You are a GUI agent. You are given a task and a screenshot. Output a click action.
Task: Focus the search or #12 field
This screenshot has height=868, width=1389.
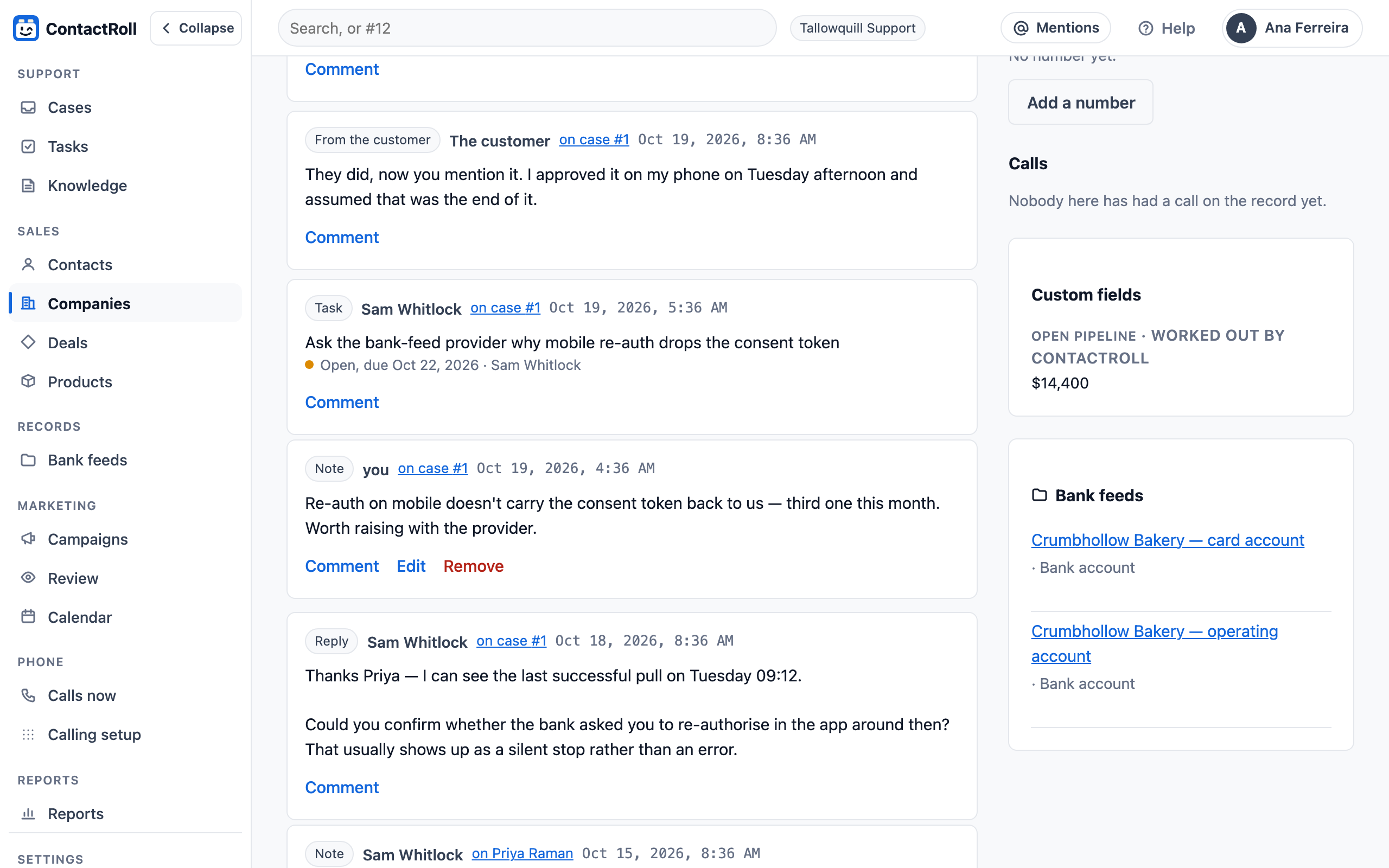[x=527, y=28]
